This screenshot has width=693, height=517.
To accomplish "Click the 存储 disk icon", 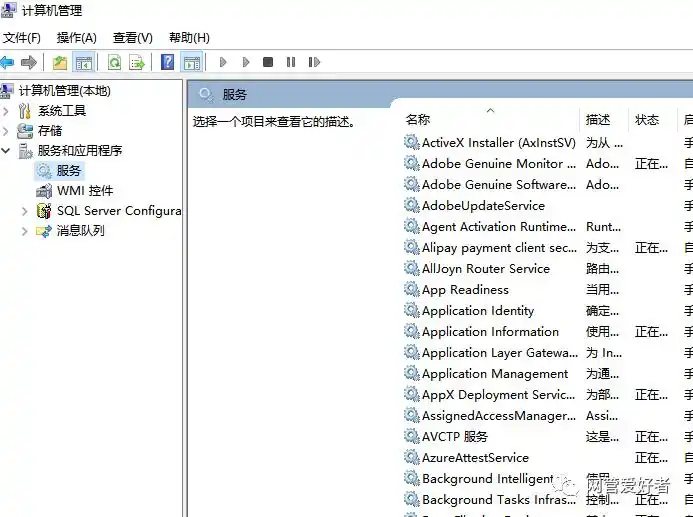I will [x=25, y=131].
